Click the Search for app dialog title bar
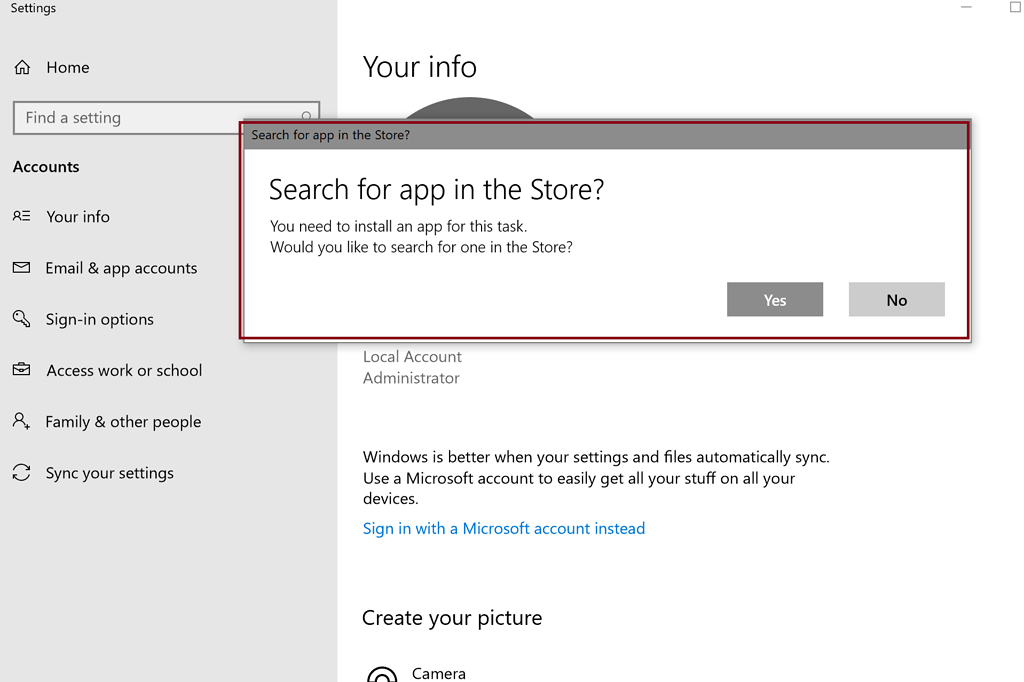This screenshot has width=1024, height=682. point(600,134)
